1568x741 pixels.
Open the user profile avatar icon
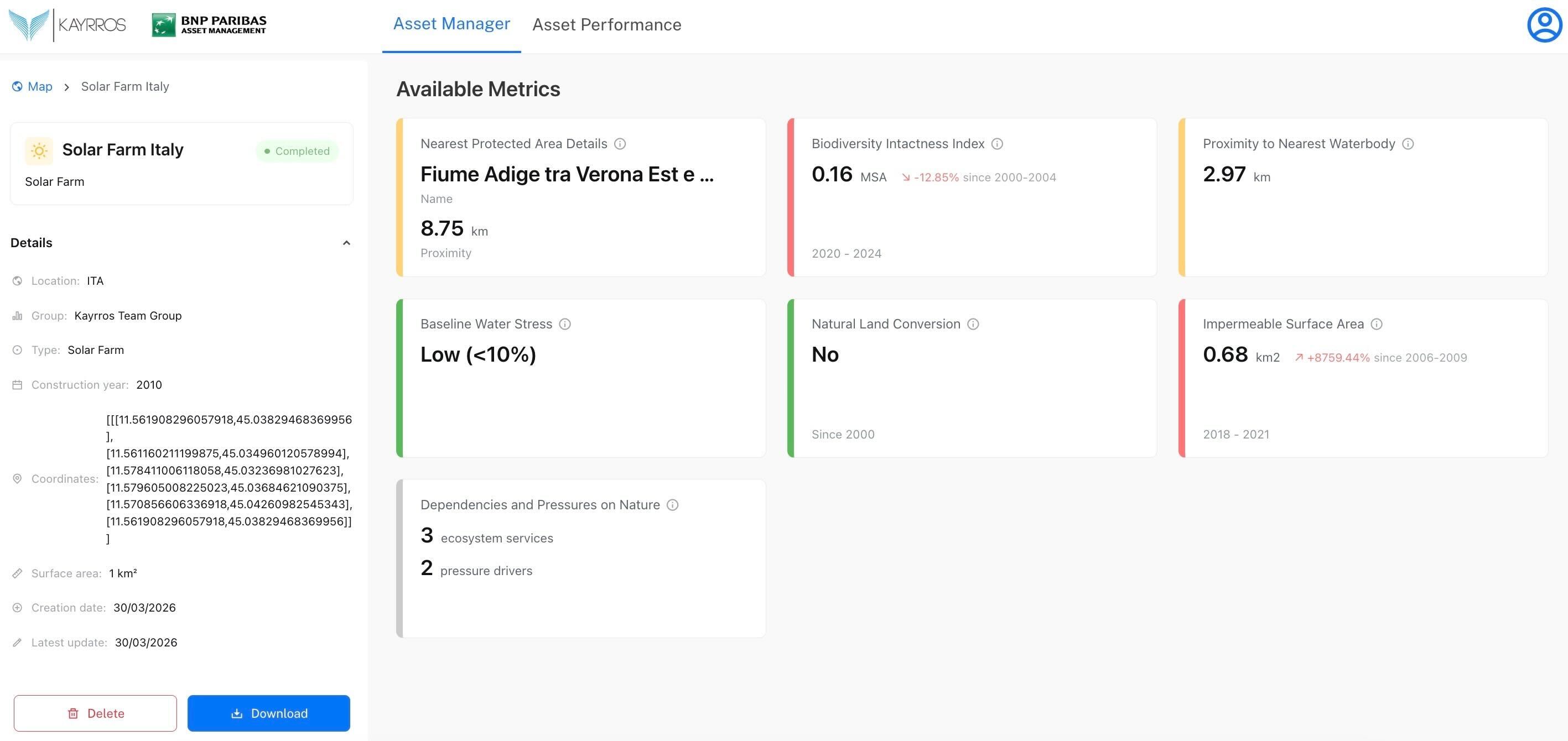[1544, 25]
